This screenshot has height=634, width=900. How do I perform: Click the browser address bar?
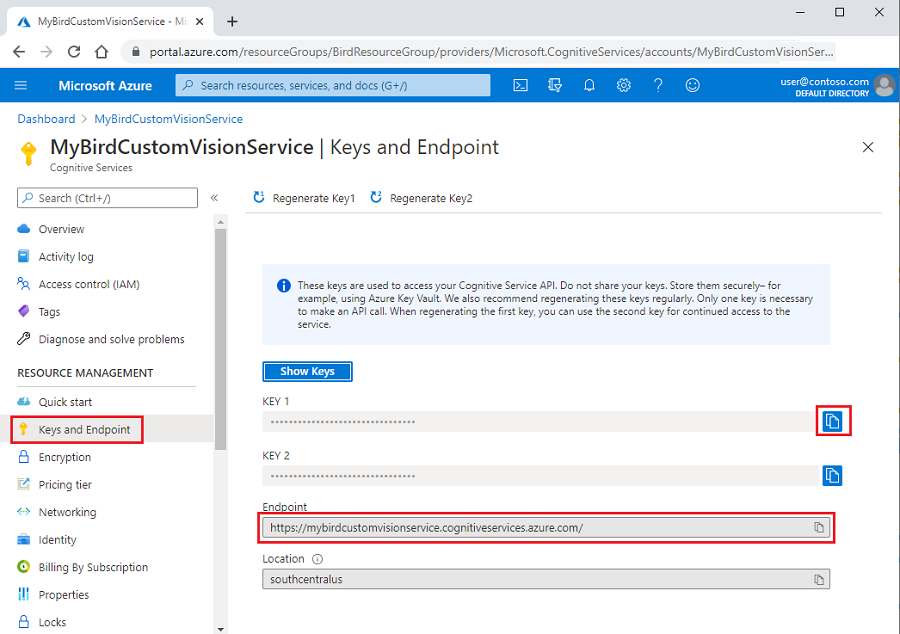click(x=479, y=52)
